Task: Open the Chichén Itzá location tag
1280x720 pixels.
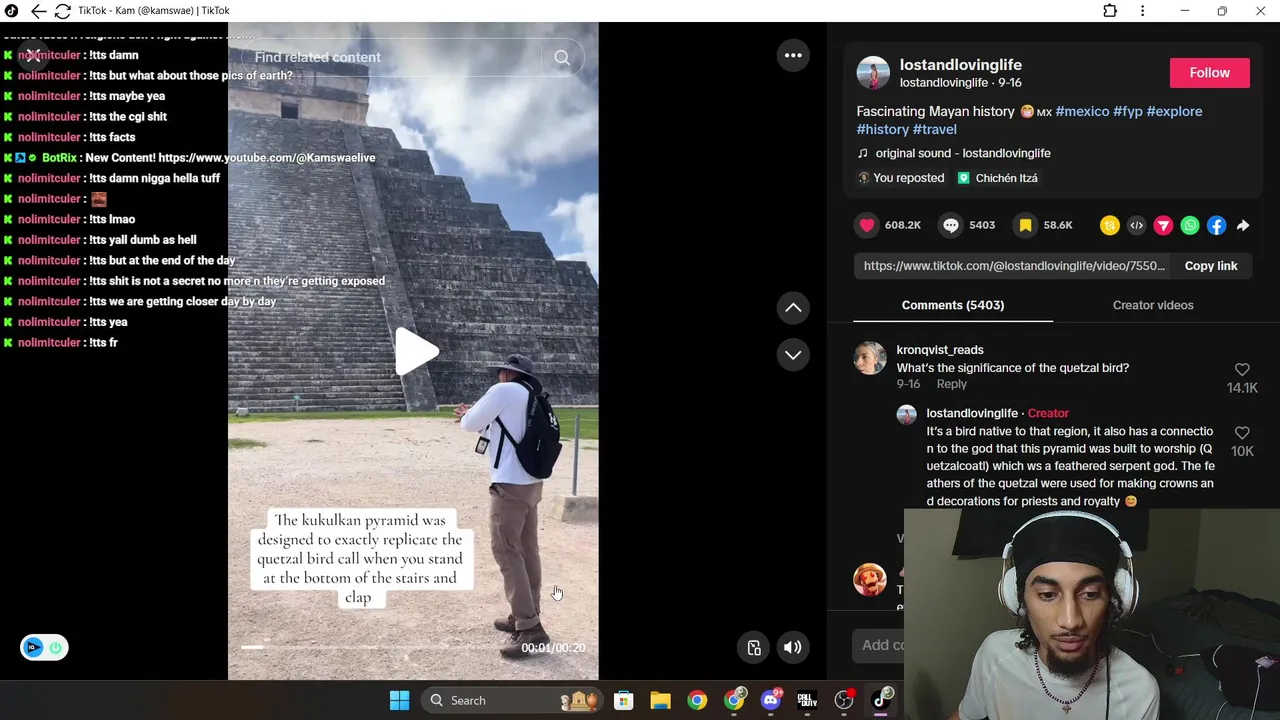Action: (998, 178)
